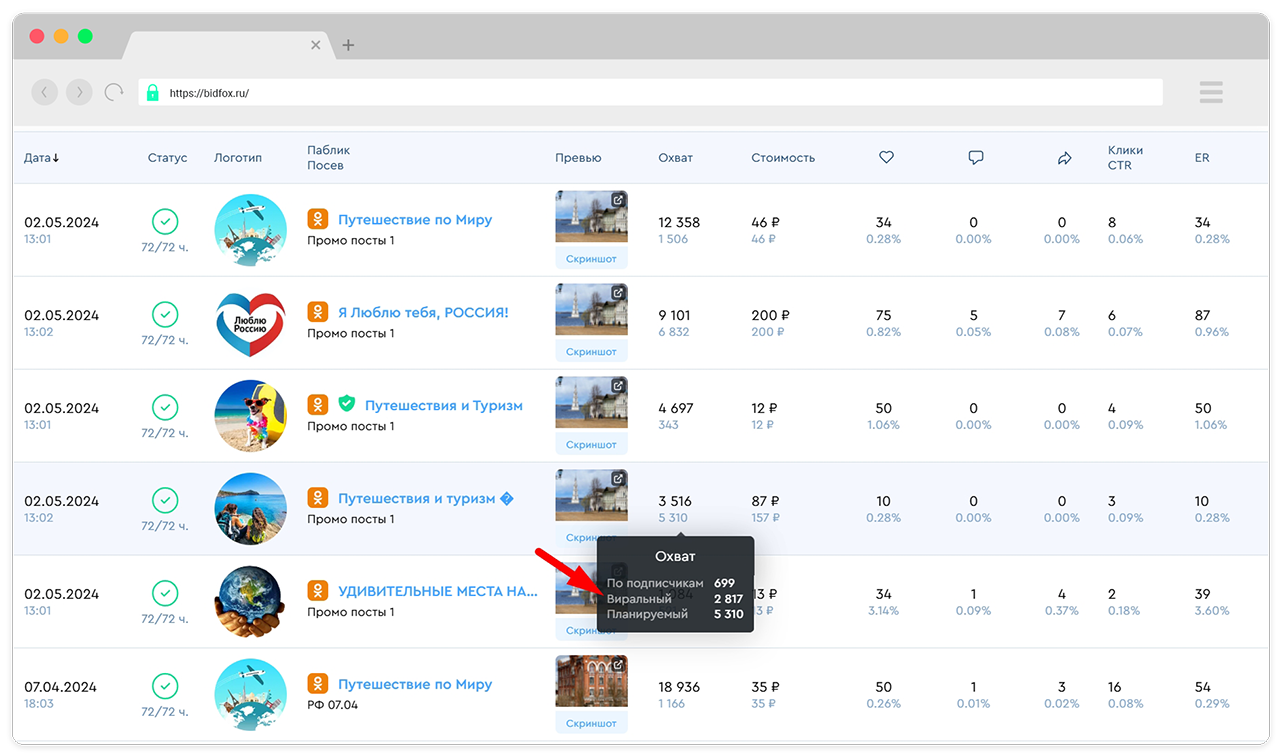The width and height of the screenshot is (1280, 756).
Task: Click the Стоимость column header
Action: pos(783,158)
